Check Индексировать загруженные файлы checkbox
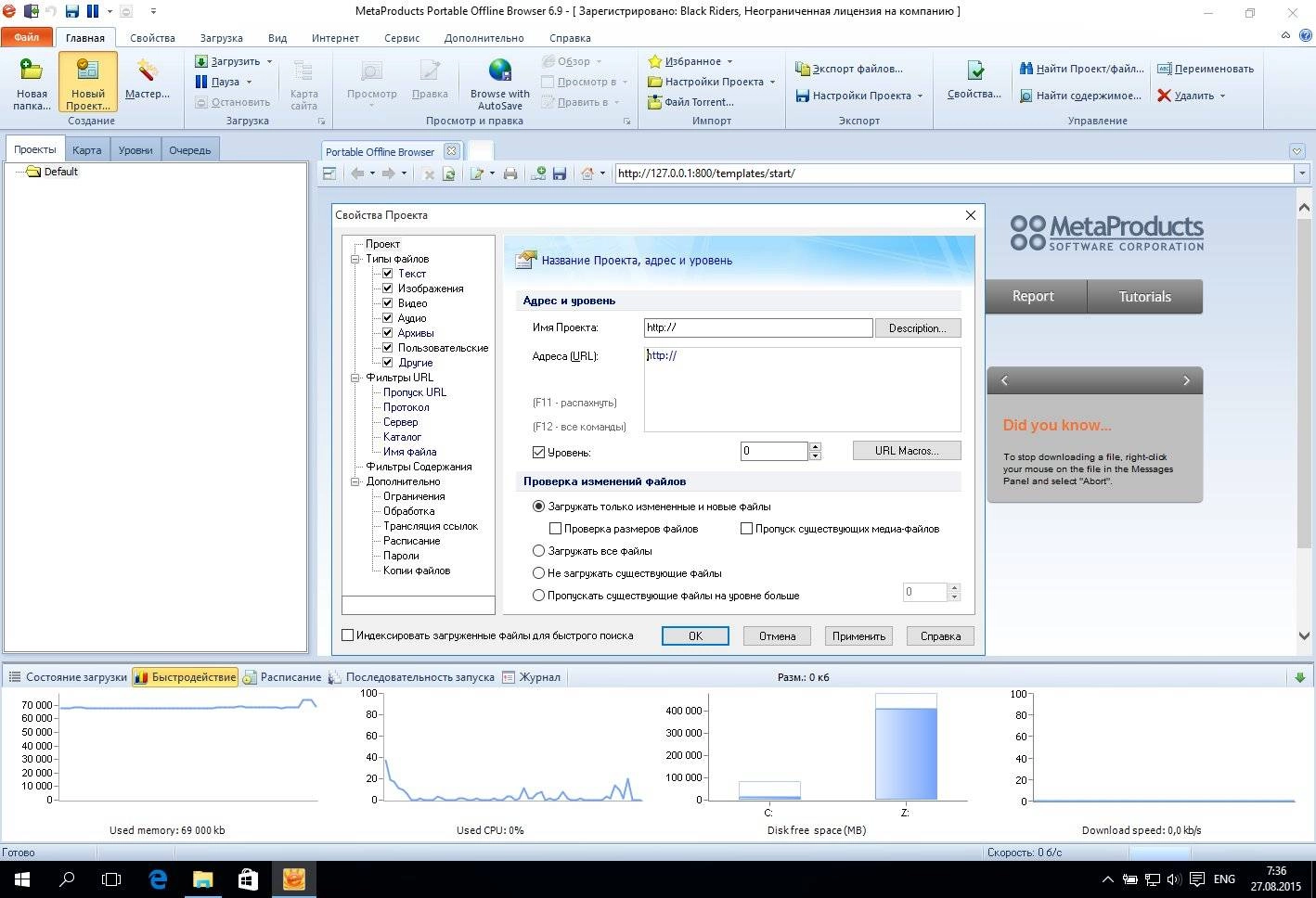 click(x=348, y=635)
